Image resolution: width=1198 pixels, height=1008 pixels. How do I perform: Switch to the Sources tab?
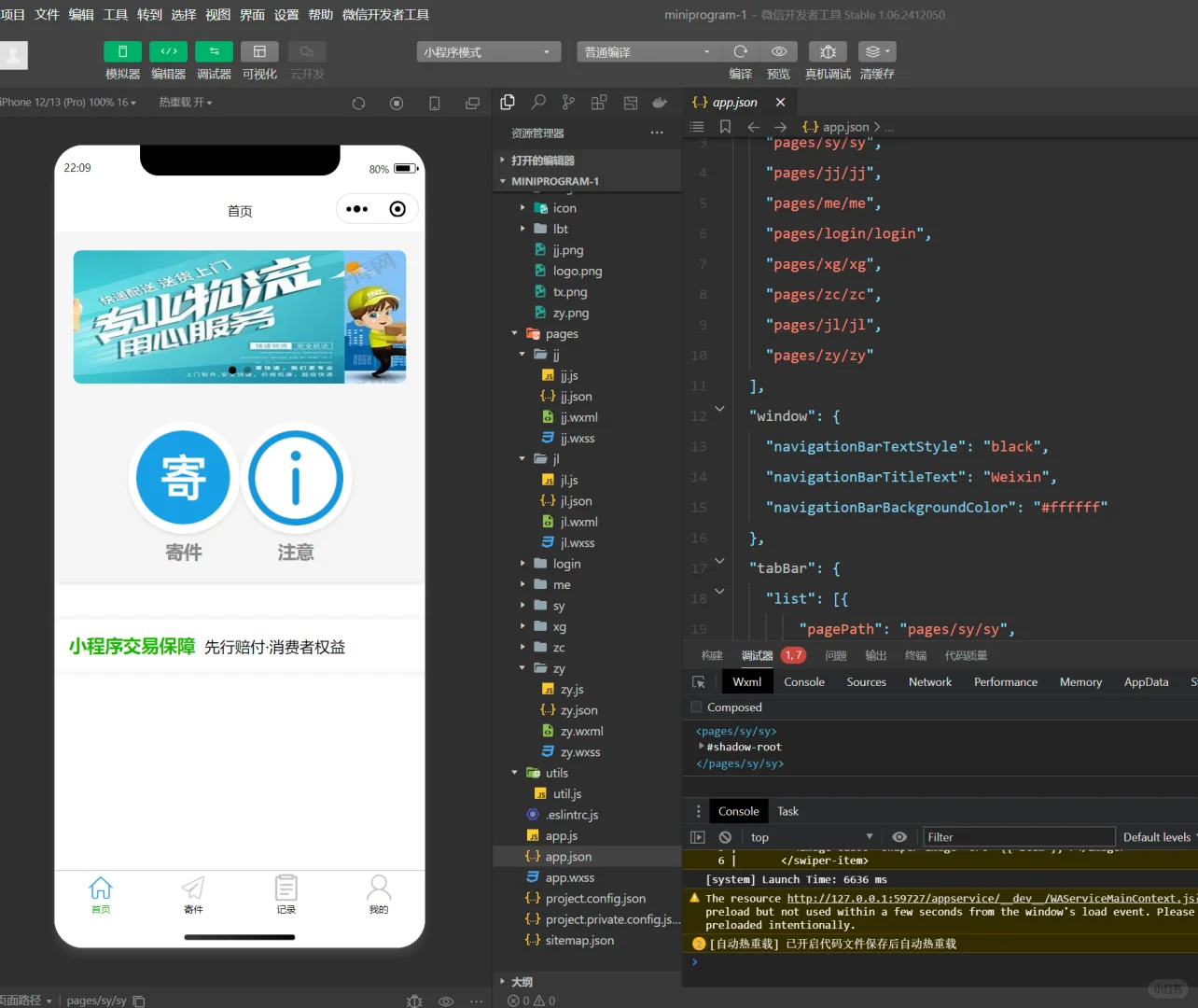point(866,682)
